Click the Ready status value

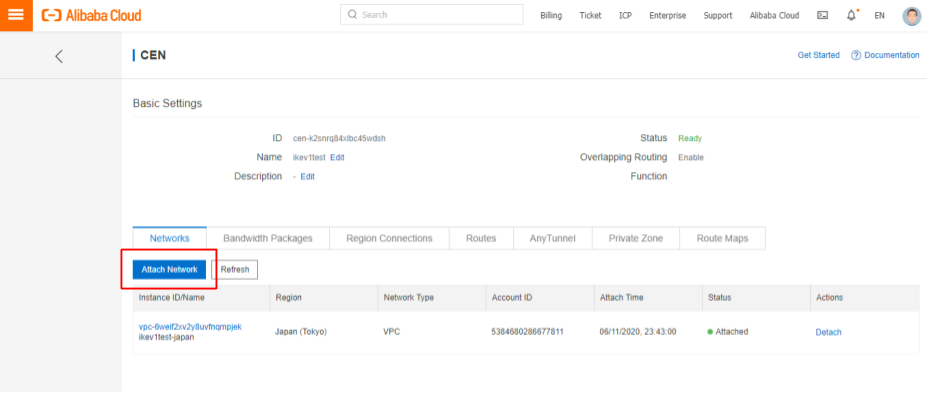690,139
